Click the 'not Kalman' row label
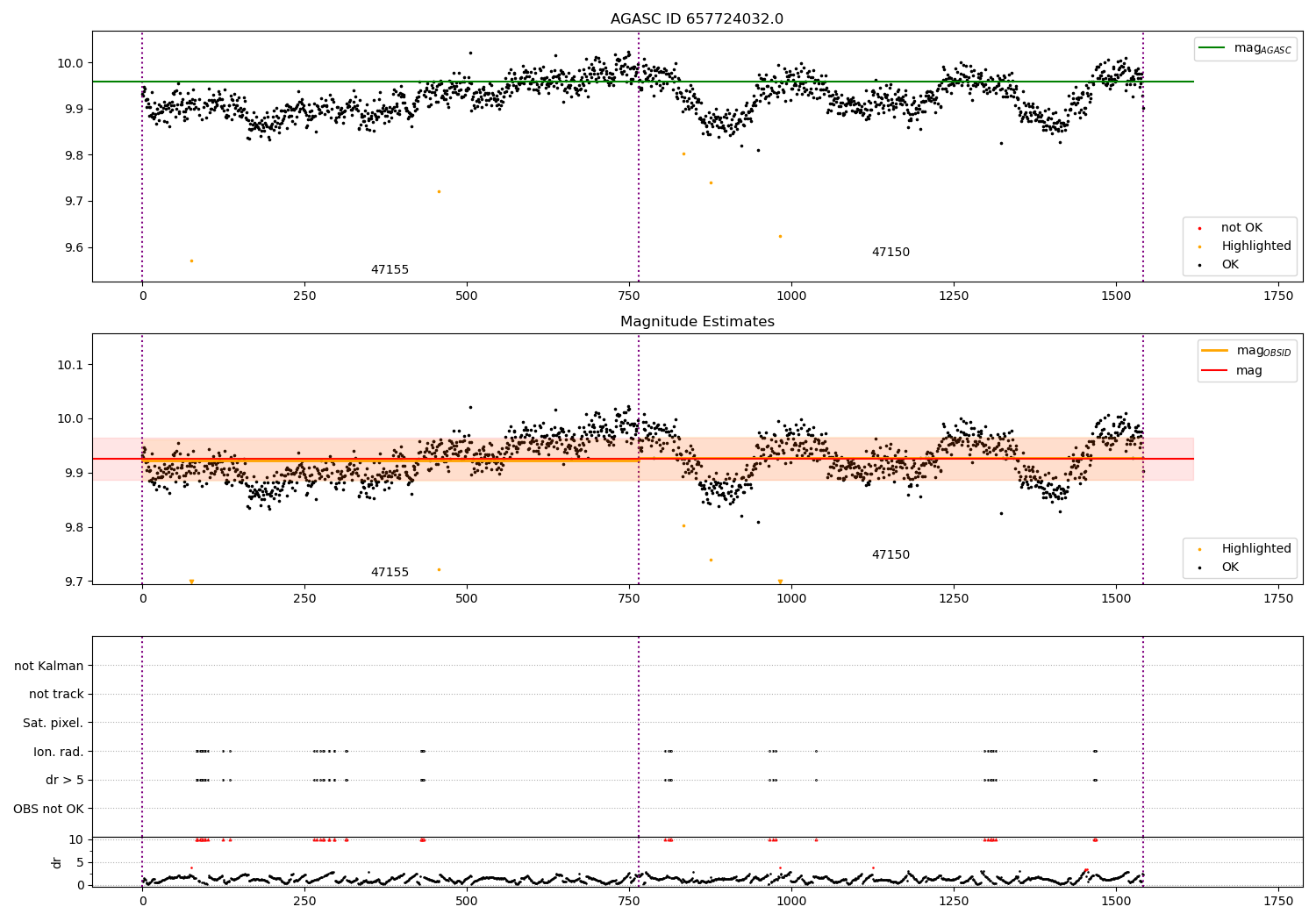 click(49, 666)
